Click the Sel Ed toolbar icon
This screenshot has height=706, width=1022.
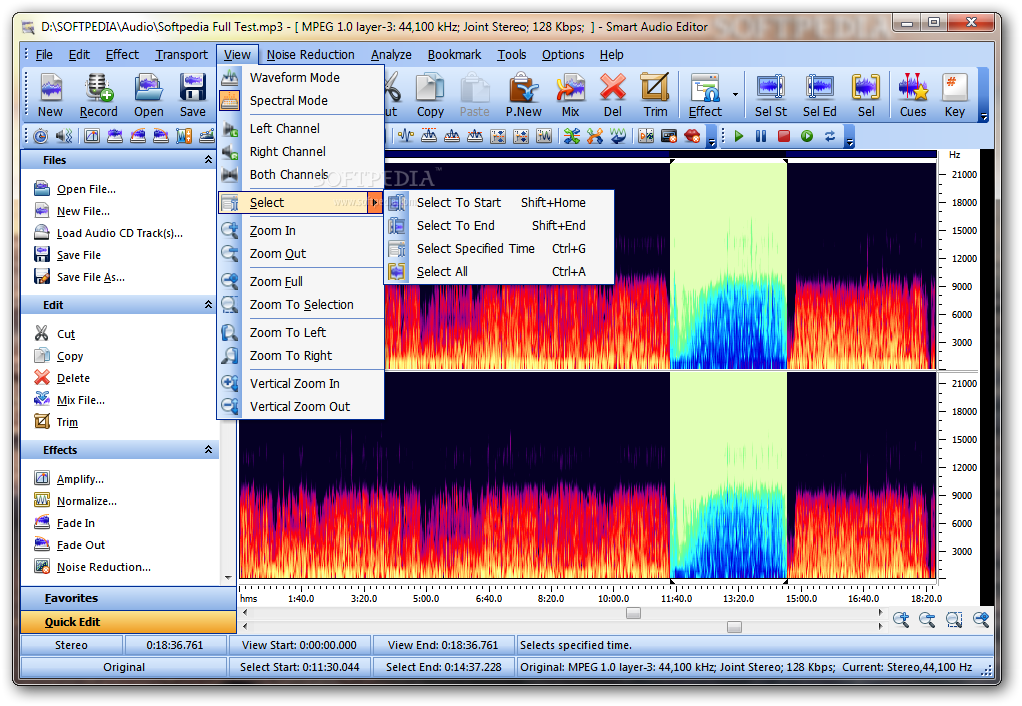coord(819,95)
